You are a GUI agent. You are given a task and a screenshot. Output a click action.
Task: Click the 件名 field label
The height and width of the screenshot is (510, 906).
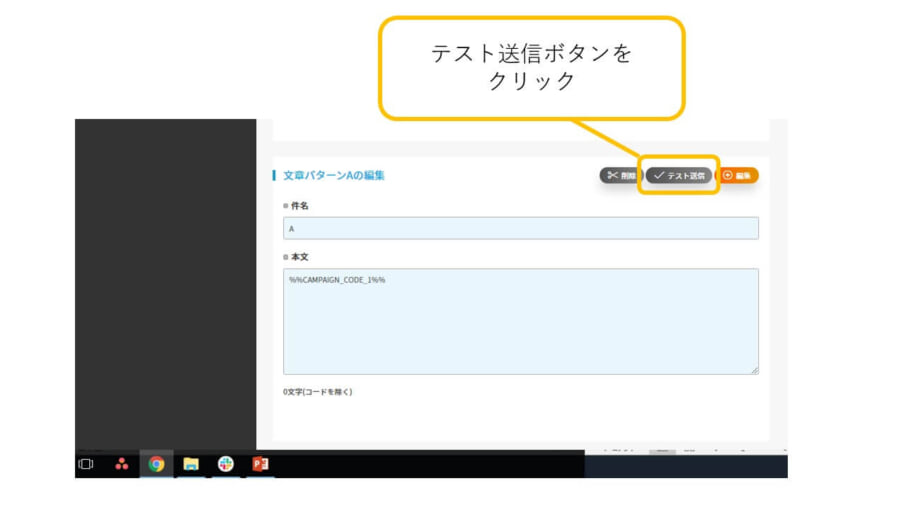tap(299, 205)
